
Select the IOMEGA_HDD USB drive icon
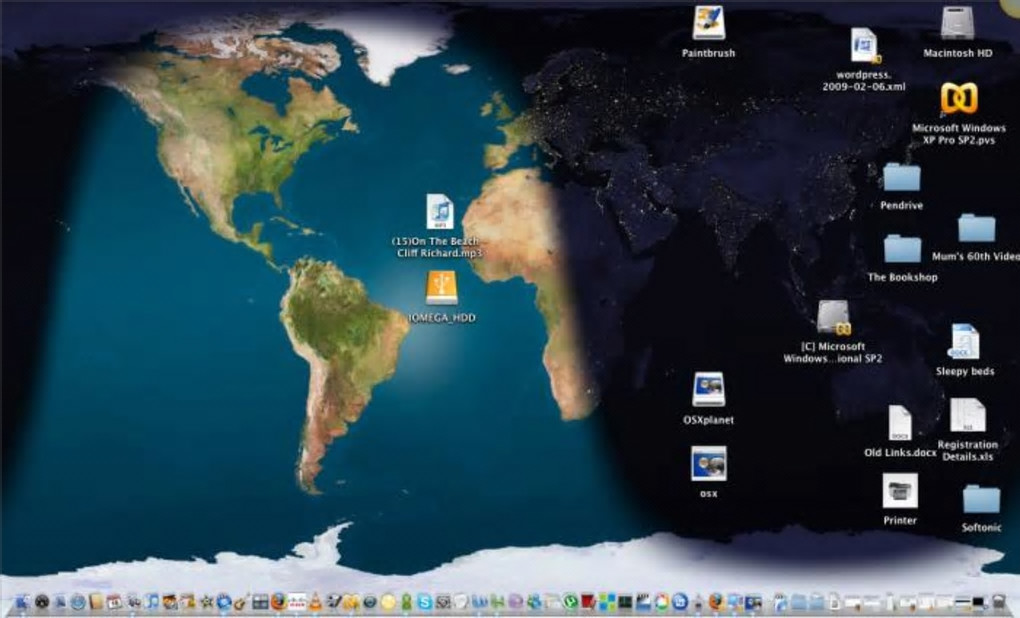[442, 288]
